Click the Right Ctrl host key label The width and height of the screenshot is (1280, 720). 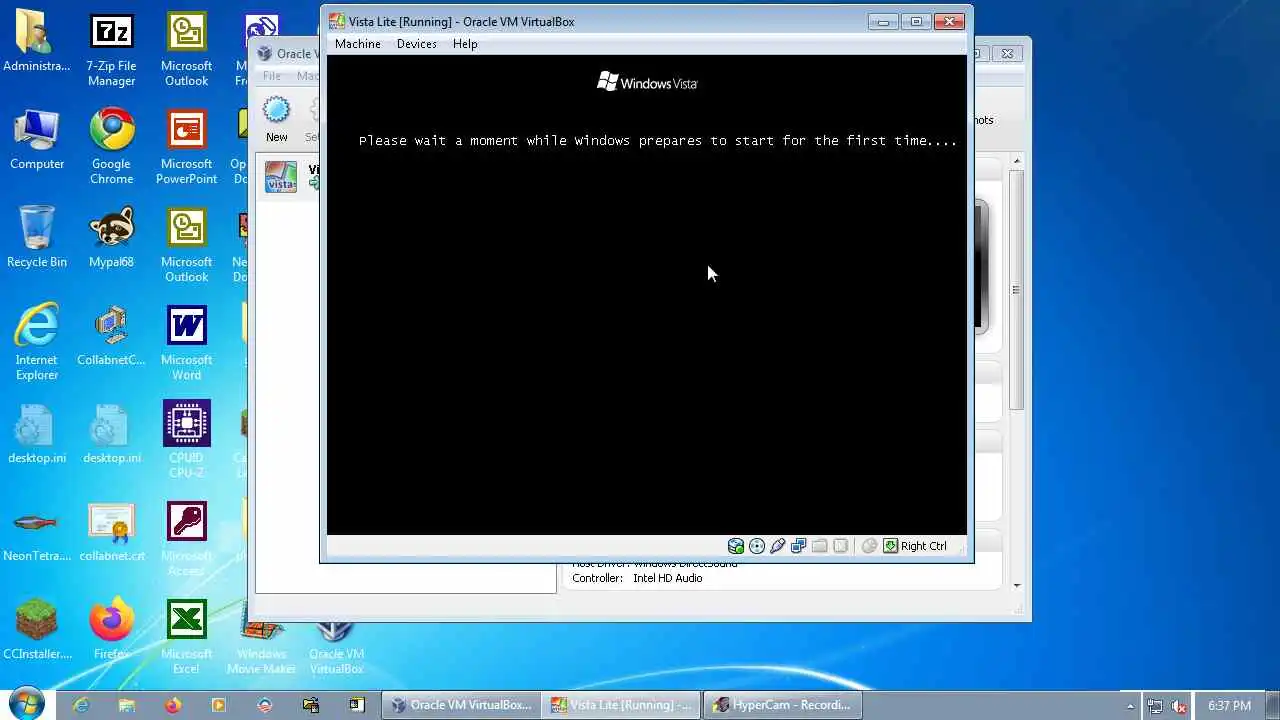(923, 546)
